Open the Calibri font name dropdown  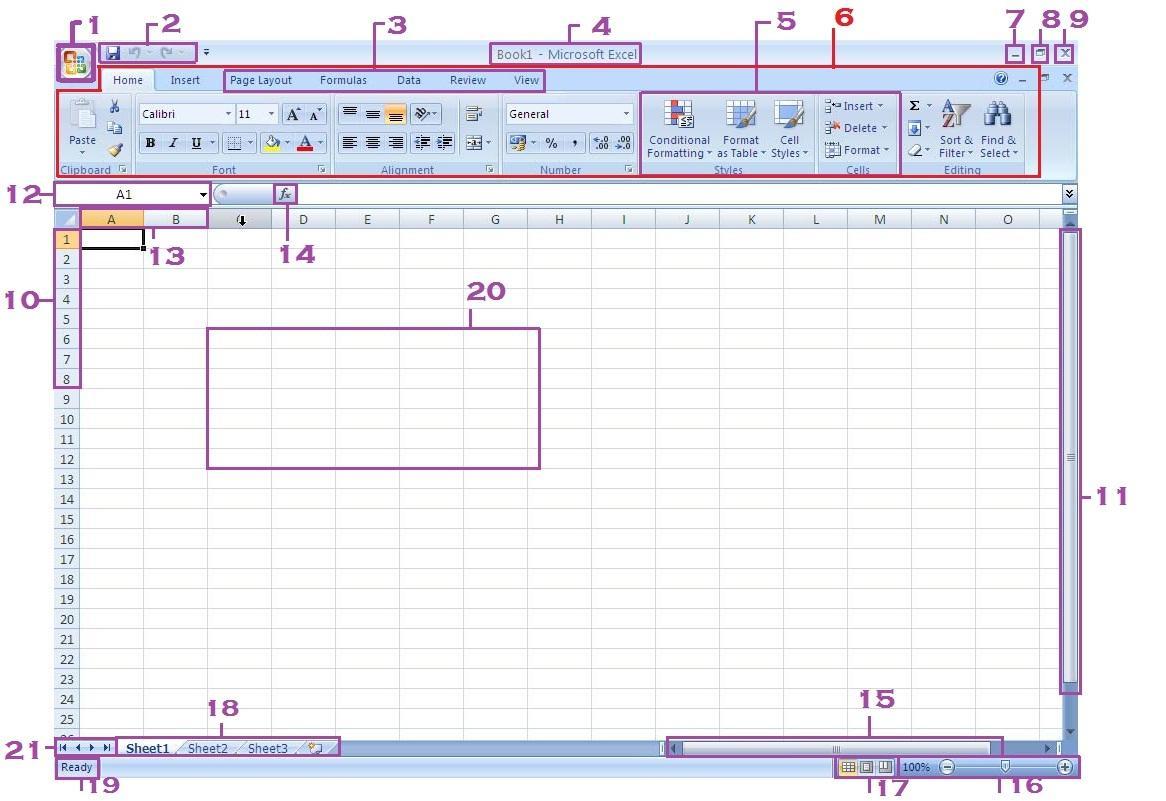(228, 114)
